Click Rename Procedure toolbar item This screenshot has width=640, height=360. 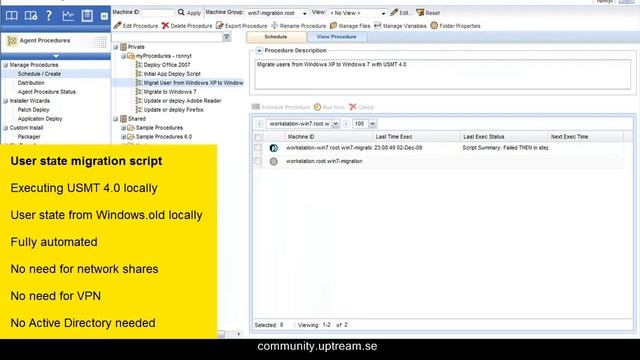pyautogui.click(x=299, y=26)
